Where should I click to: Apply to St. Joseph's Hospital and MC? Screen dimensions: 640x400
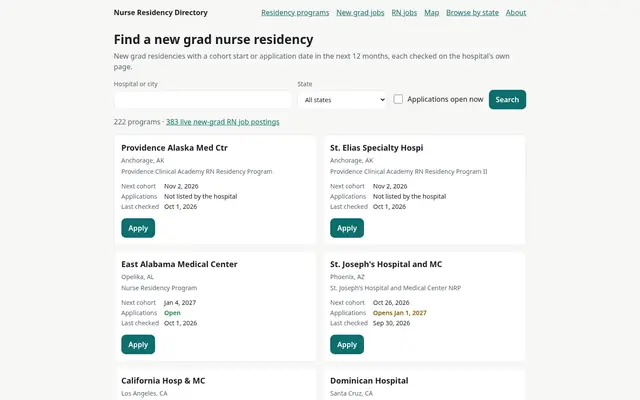pos(347,344)
